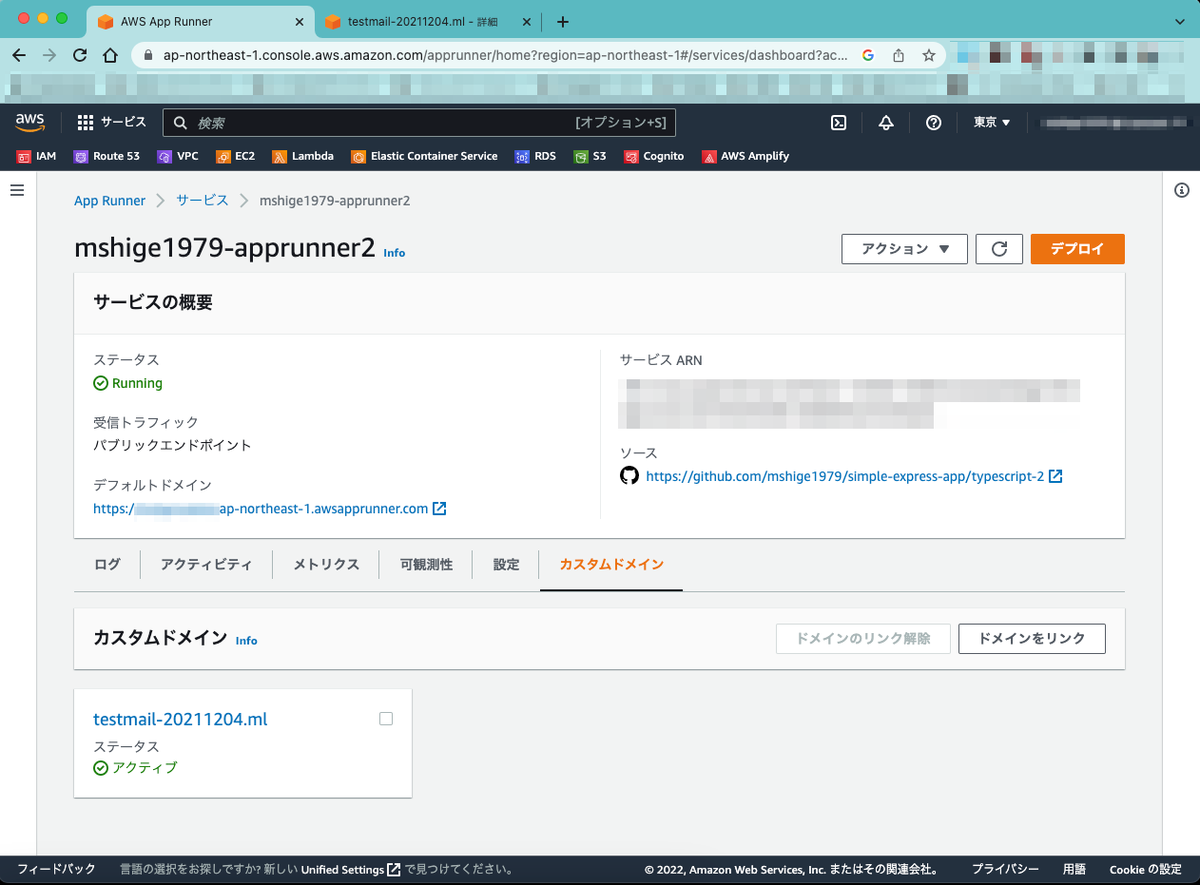Open Elastic Container Service shortcut

[x=424, y=156]
